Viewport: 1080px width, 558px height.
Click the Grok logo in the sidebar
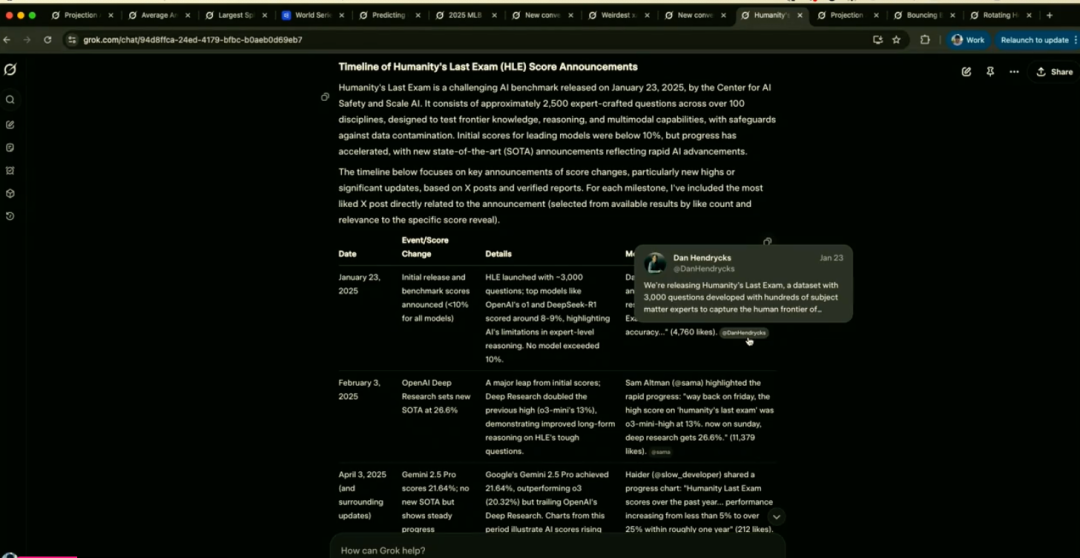(10, 70)
